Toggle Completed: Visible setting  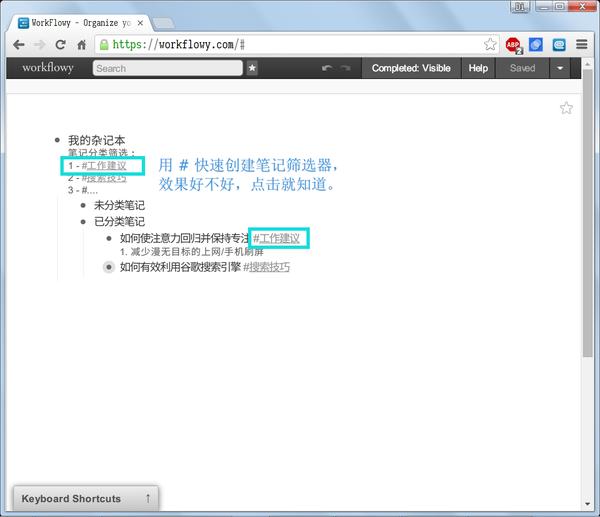pyautogui.click(x=411, y=68)
